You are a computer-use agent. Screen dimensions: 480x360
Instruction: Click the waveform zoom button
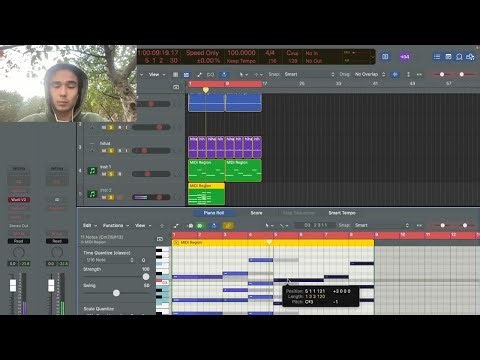(x=395, y=74)
